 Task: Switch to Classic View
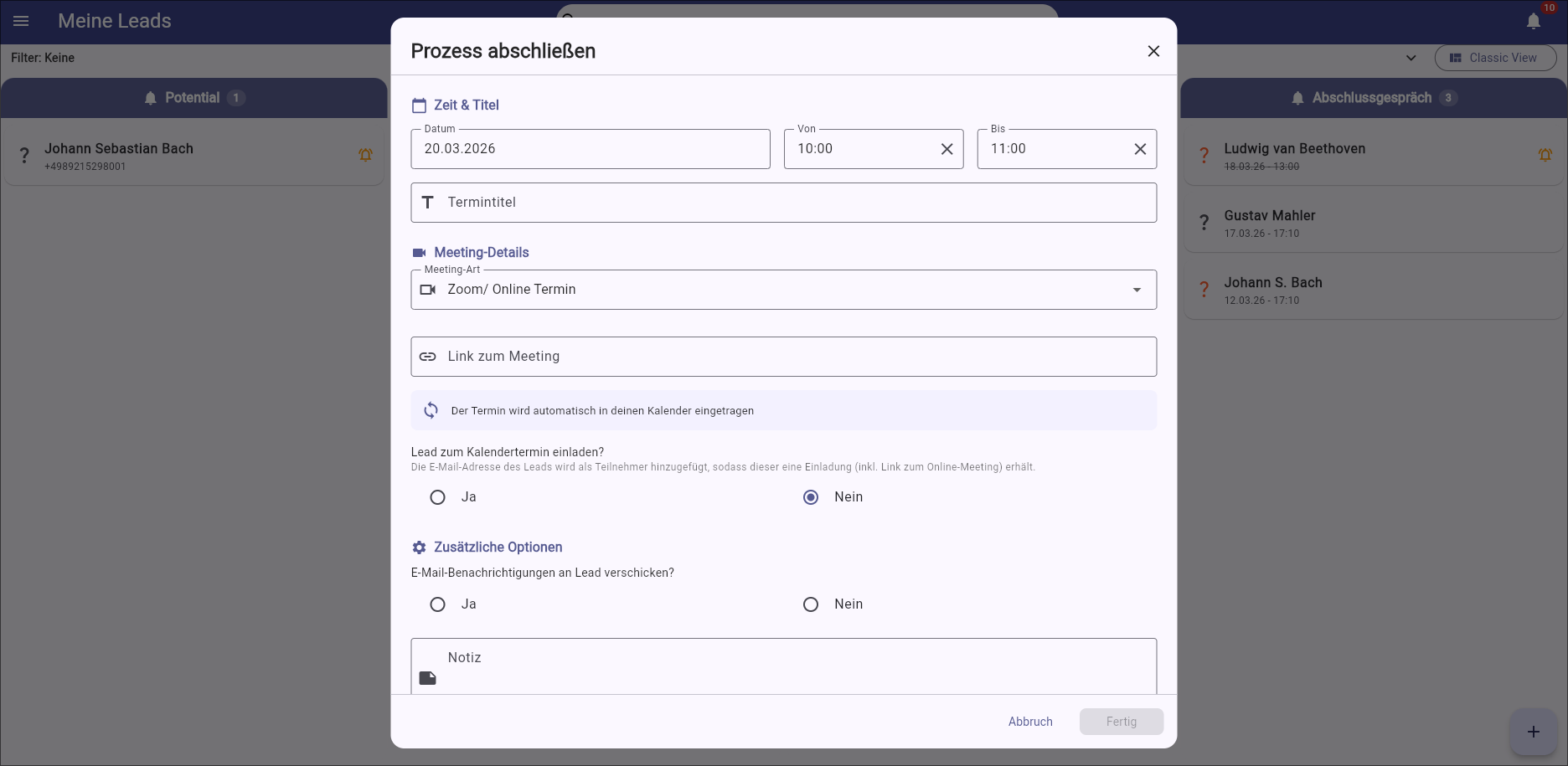(x=1495, y=58)
